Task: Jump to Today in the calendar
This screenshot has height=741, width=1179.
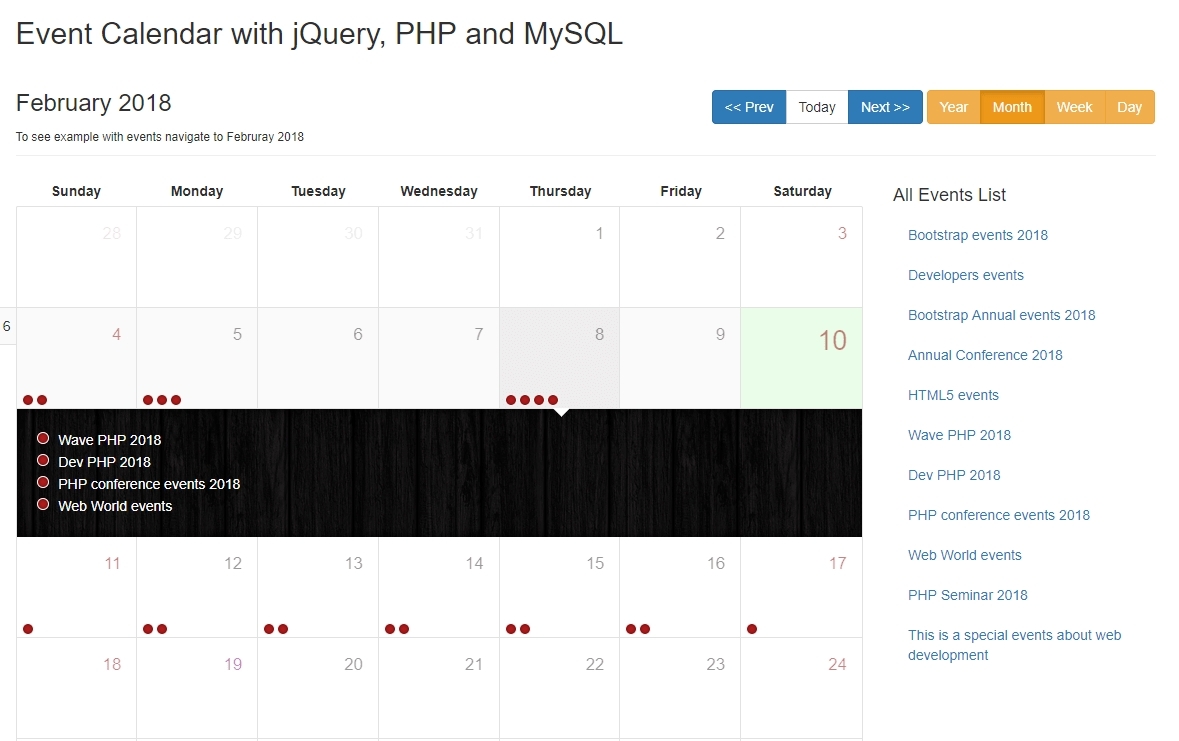Action: 817,107
